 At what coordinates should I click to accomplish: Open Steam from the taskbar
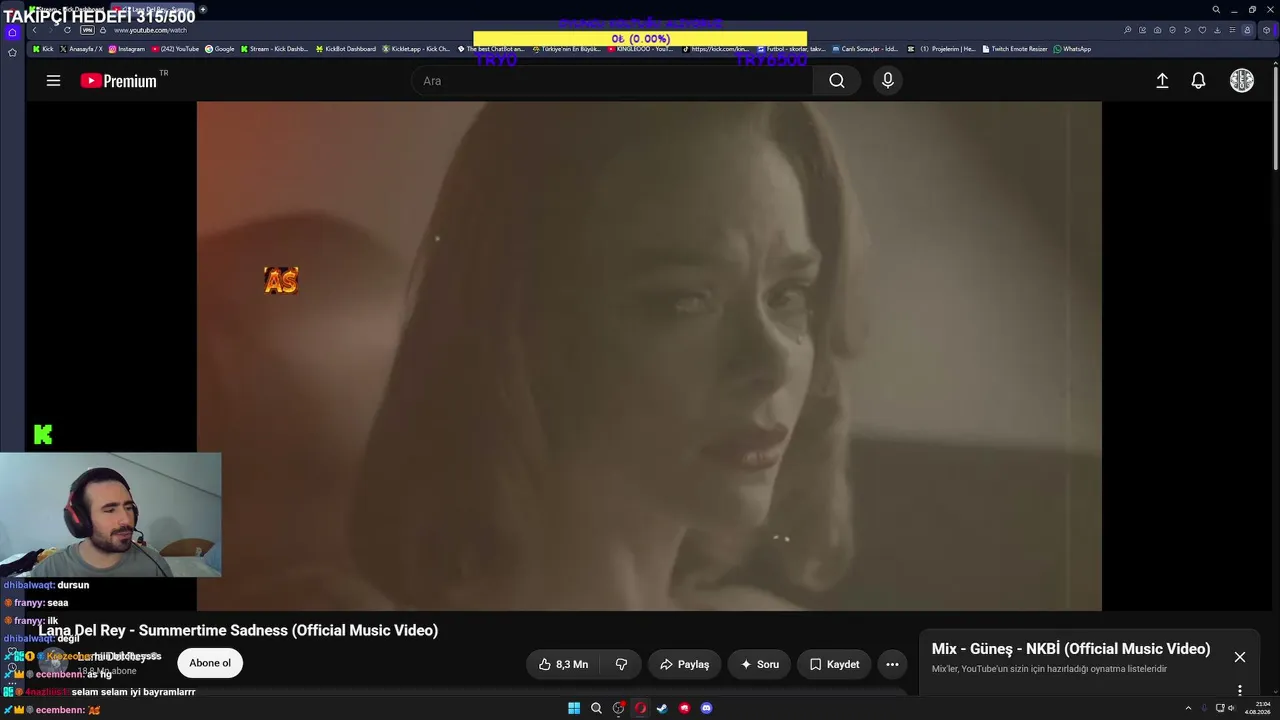662,708
